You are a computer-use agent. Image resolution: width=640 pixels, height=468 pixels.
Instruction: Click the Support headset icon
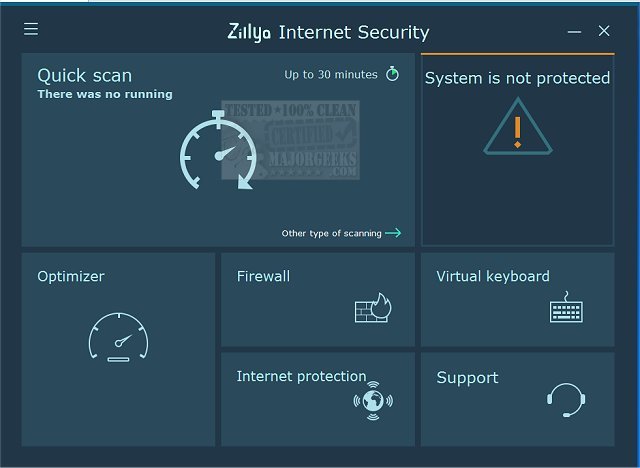click(x=565, y=399)
